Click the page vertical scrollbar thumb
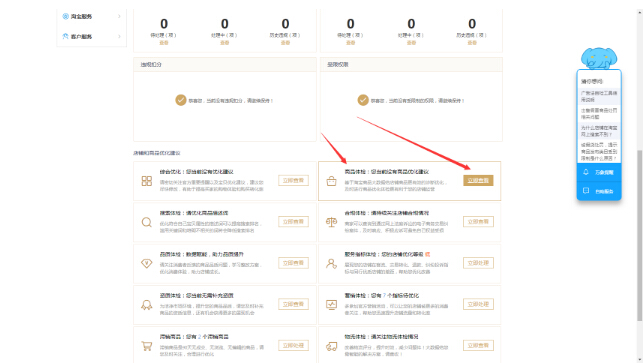Screen dimensions: 643x363 click(639, 235)
